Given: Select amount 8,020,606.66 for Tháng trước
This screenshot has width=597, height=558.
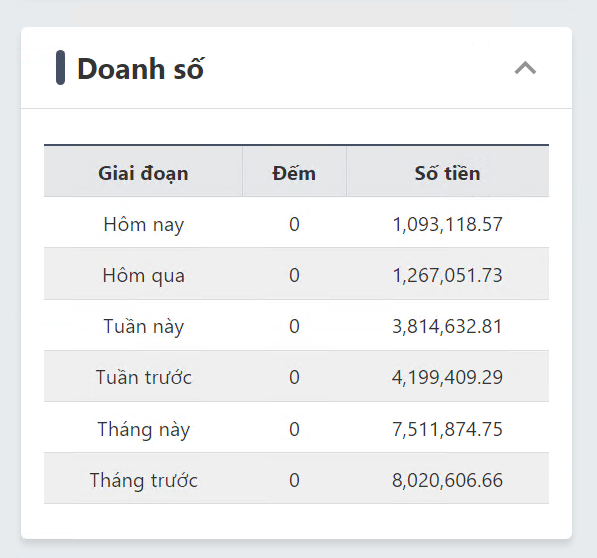Looking at the screenshot, I should [x=447, y=480].
